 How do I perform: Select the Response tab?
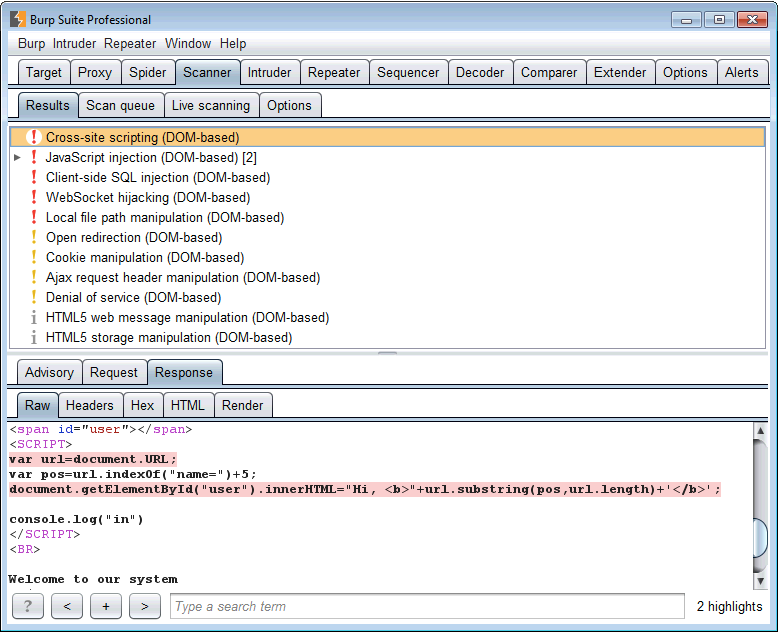pyautogui.click(x=184, y=372)
